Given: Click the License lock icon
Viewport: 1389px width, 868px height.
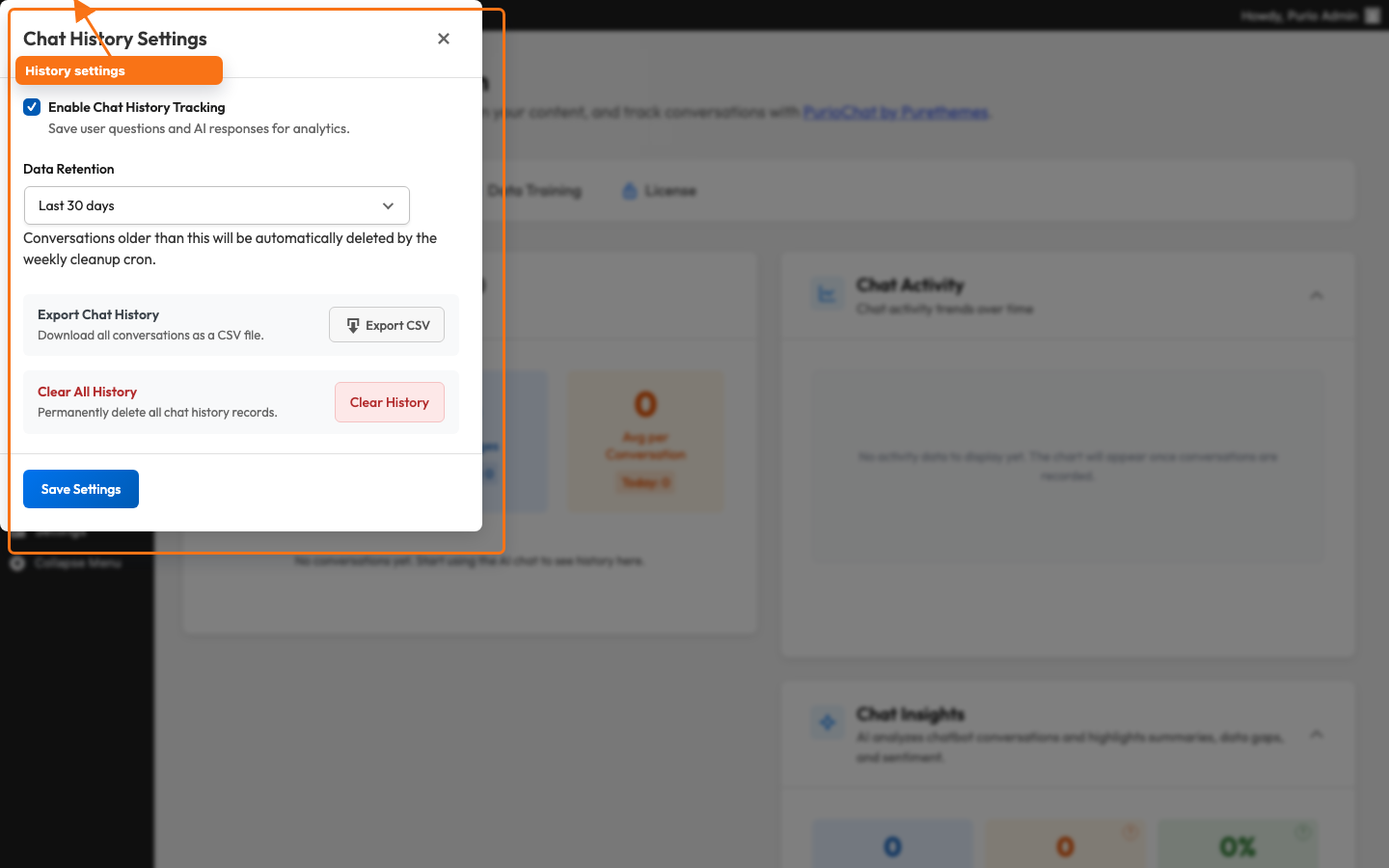Looking at the screenshot, I should pyautogui.click(x=630, y=191).
